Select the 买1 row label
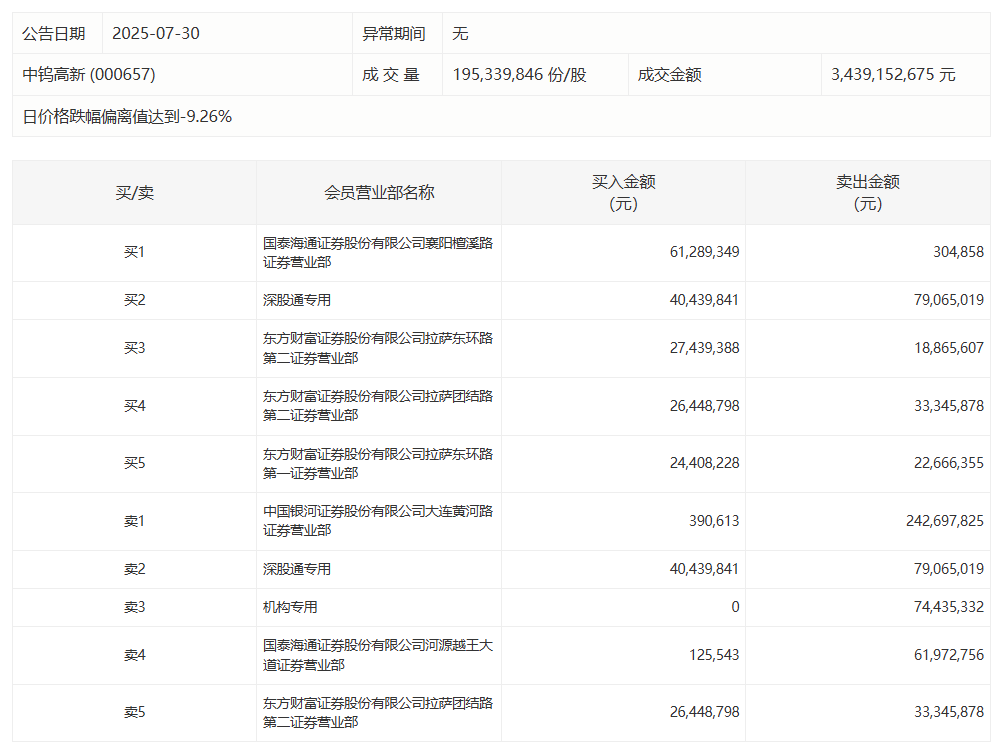The image size is (1001, 755). [135, 252]
